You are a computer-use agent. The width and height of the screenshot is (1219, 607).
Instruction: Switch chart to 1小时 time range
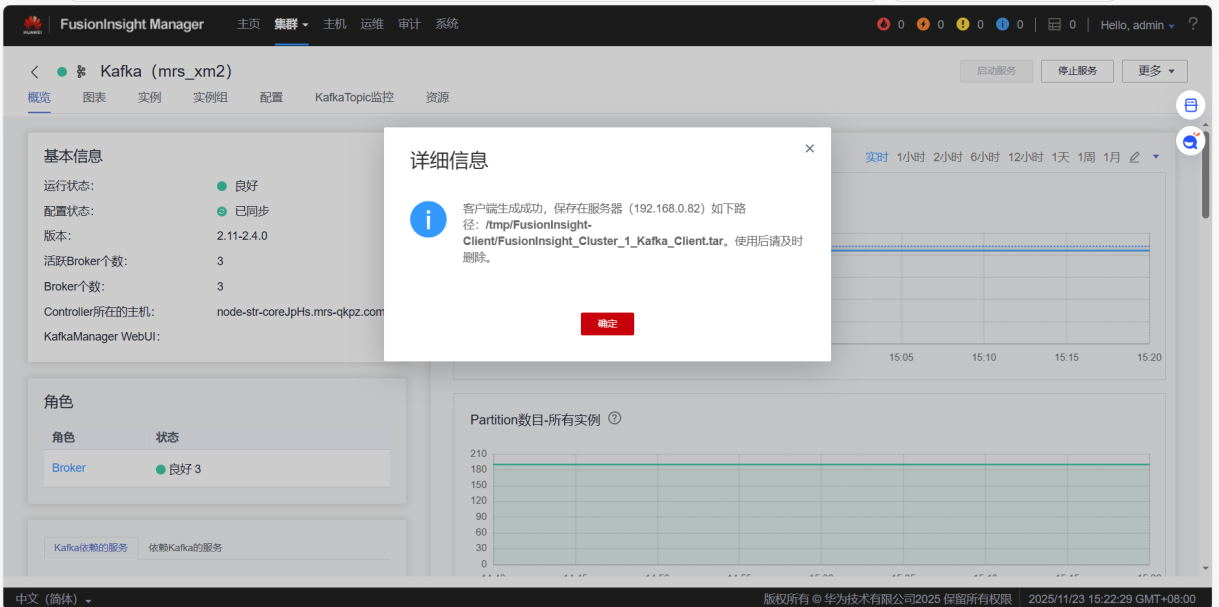(910, 157)
